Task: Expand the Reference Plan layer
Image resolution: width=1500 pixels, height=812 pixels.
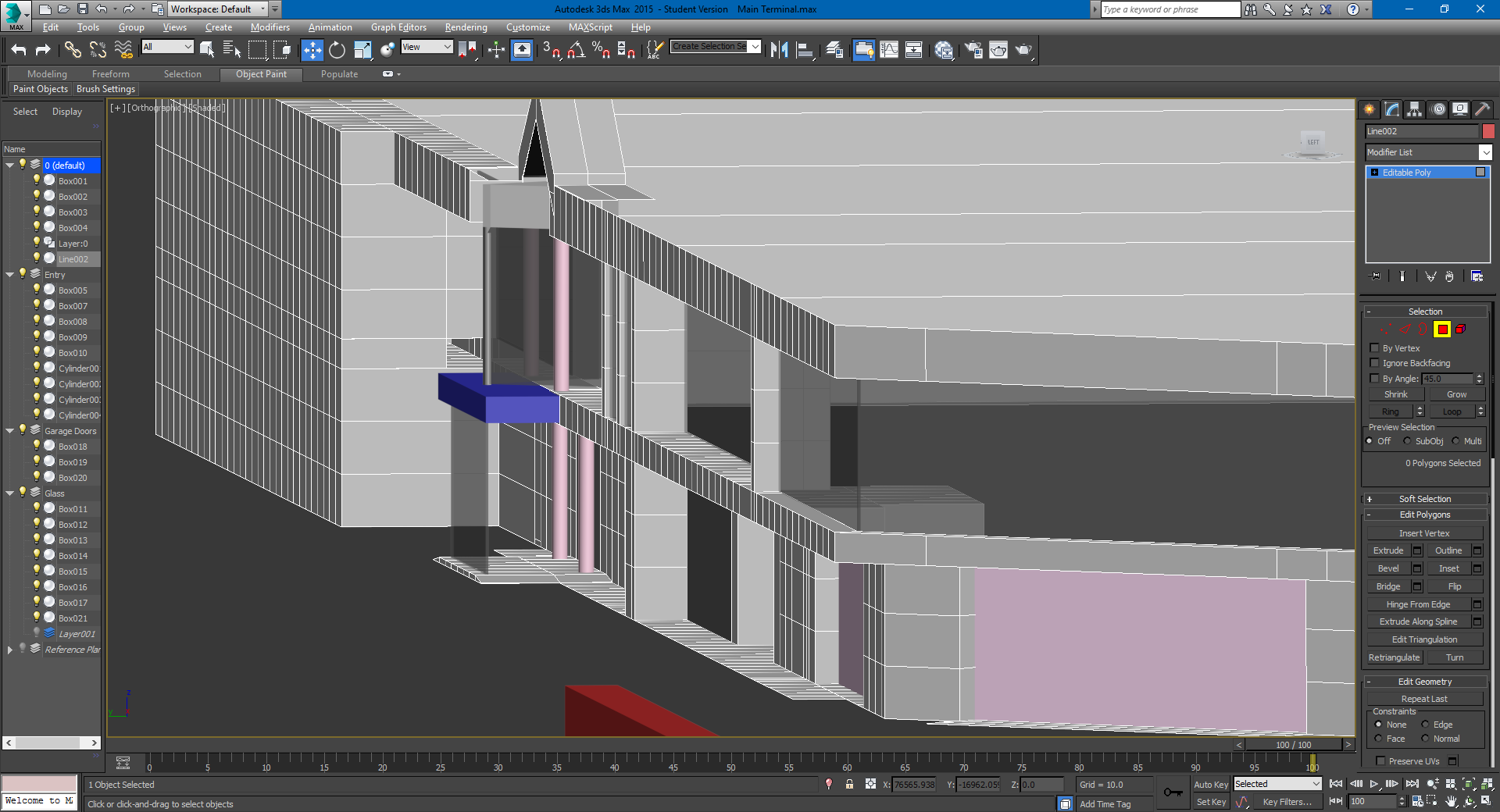Action: 9,650
